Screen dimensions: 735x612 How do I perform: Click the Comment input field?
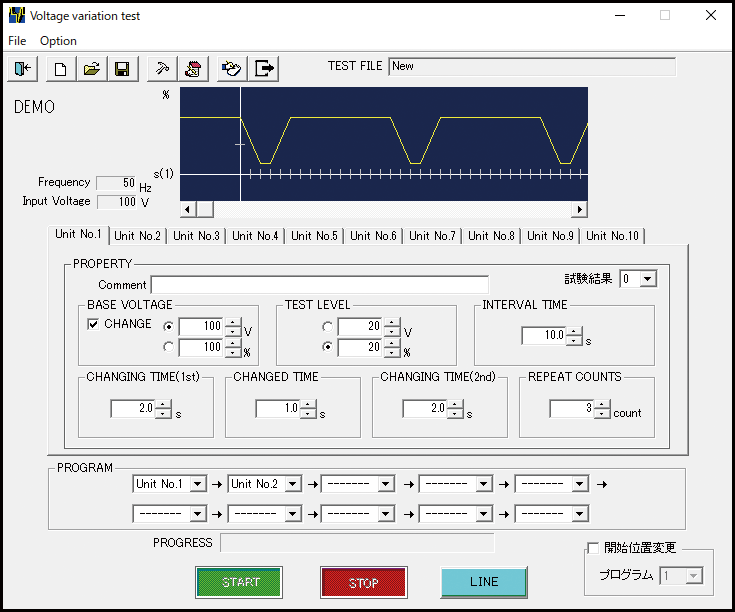tap(320, 284)
